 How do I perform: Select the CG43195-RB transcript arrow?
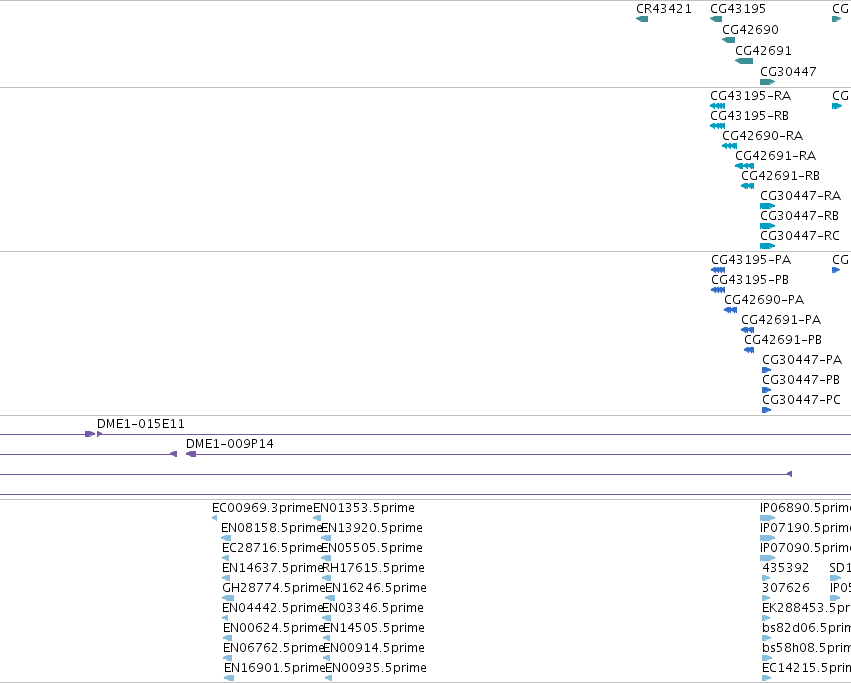(x=717, y=126)
